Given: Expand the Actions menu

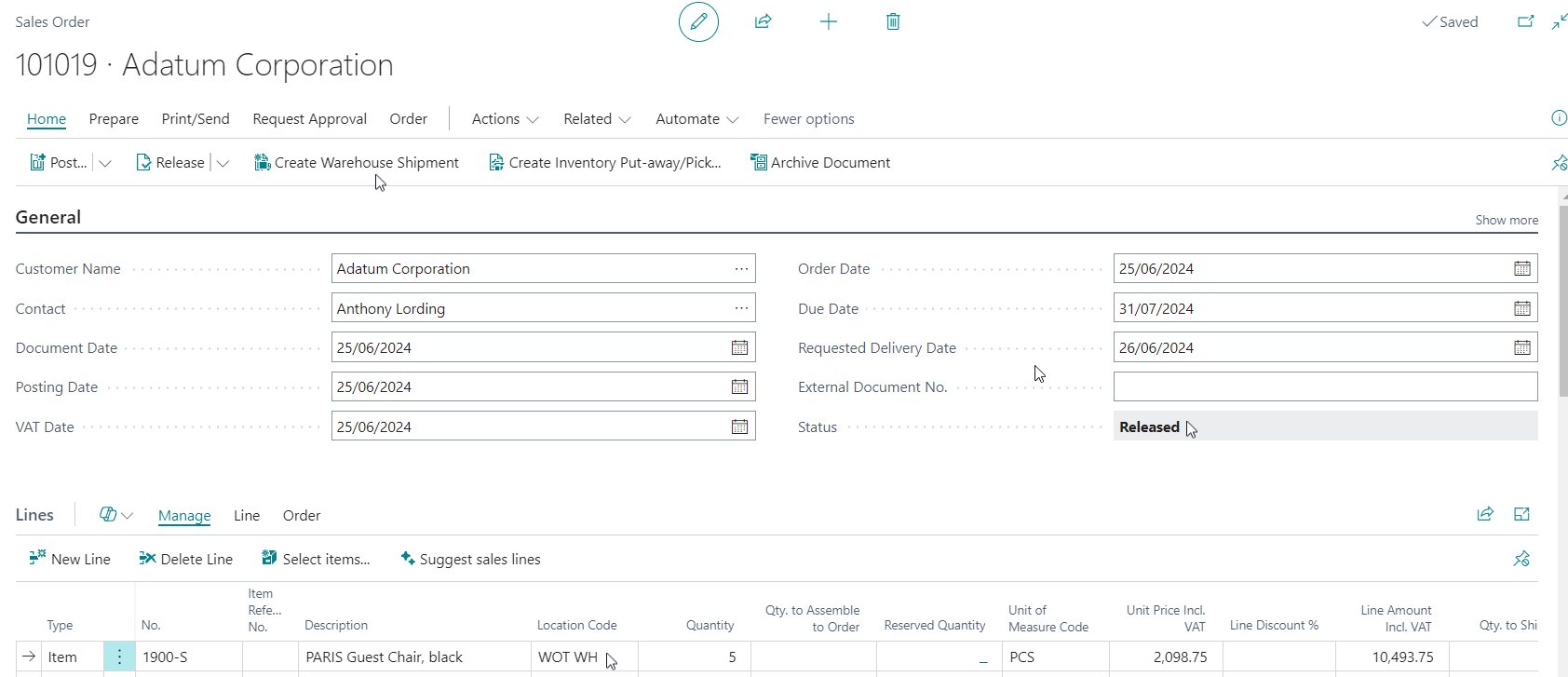Looking at the screenshot, I should tap(506, 118).
